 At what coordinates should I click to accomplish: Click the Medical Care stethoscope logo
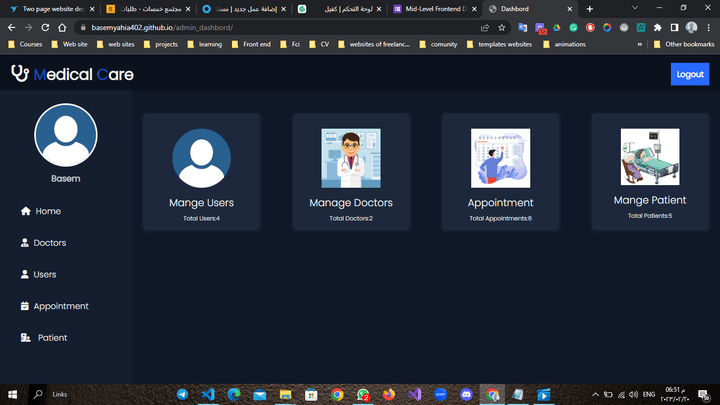[x=20, y=73]
